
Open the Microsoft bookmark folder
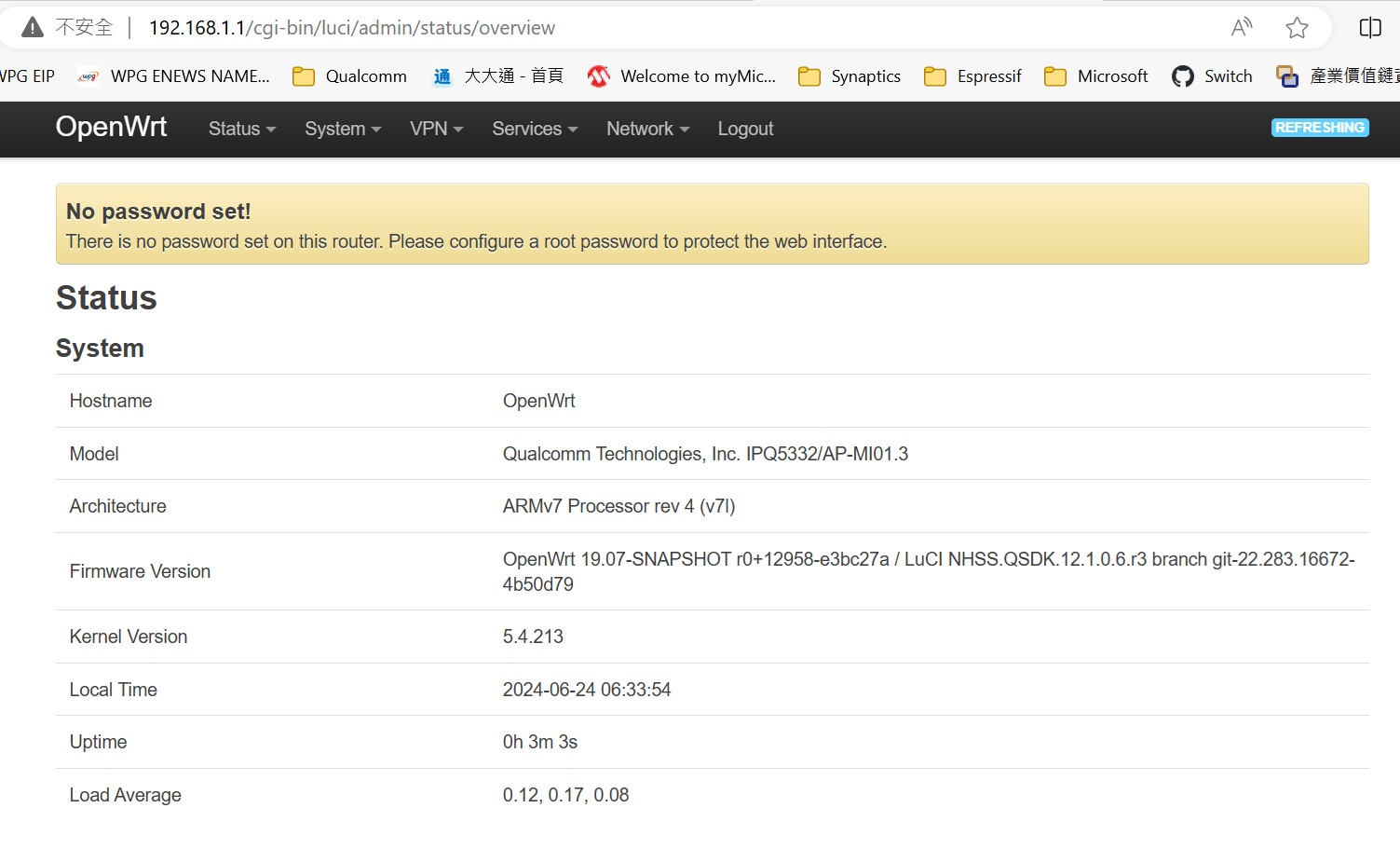point(1095,76)
